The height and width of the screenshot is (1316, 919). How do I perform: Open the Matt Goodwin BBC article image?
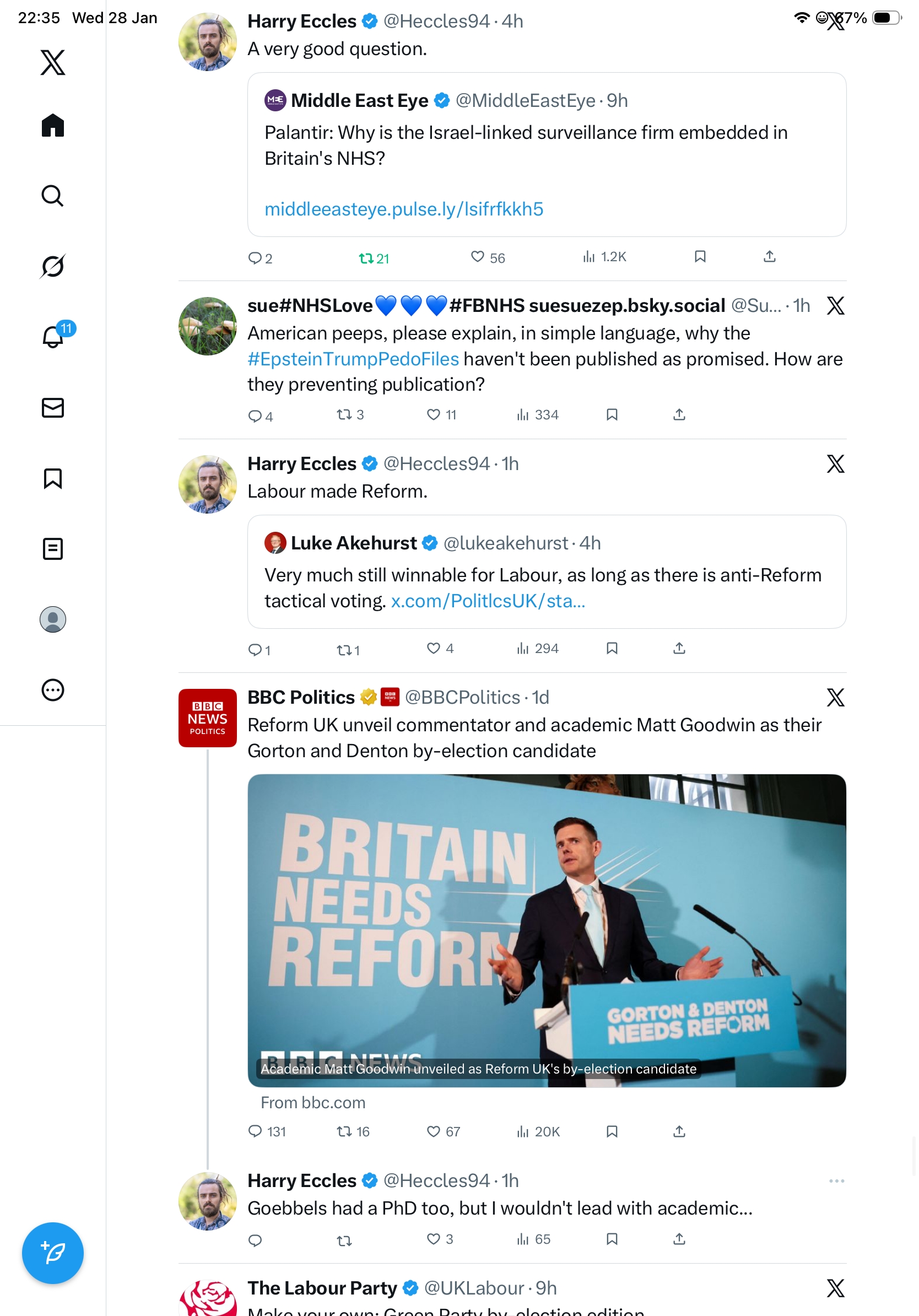546,930
